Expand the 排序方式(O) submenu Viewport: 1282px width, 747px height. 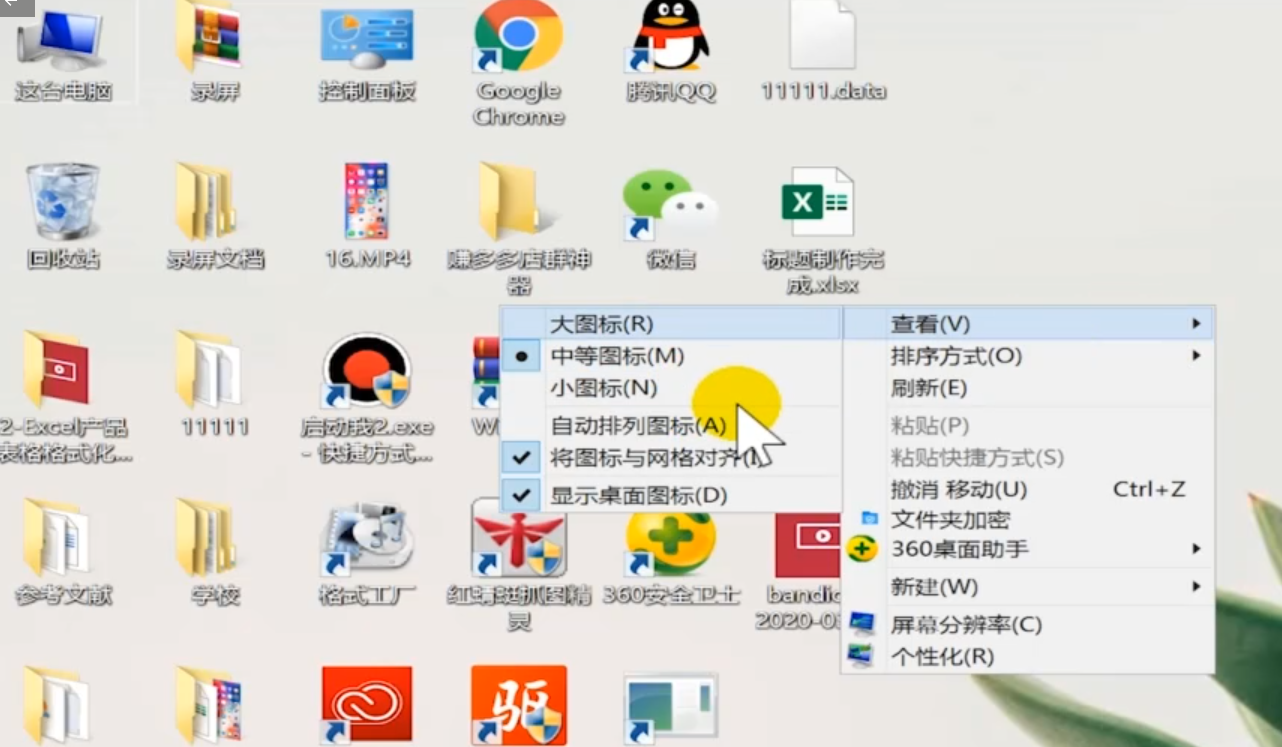point(1028,356)
